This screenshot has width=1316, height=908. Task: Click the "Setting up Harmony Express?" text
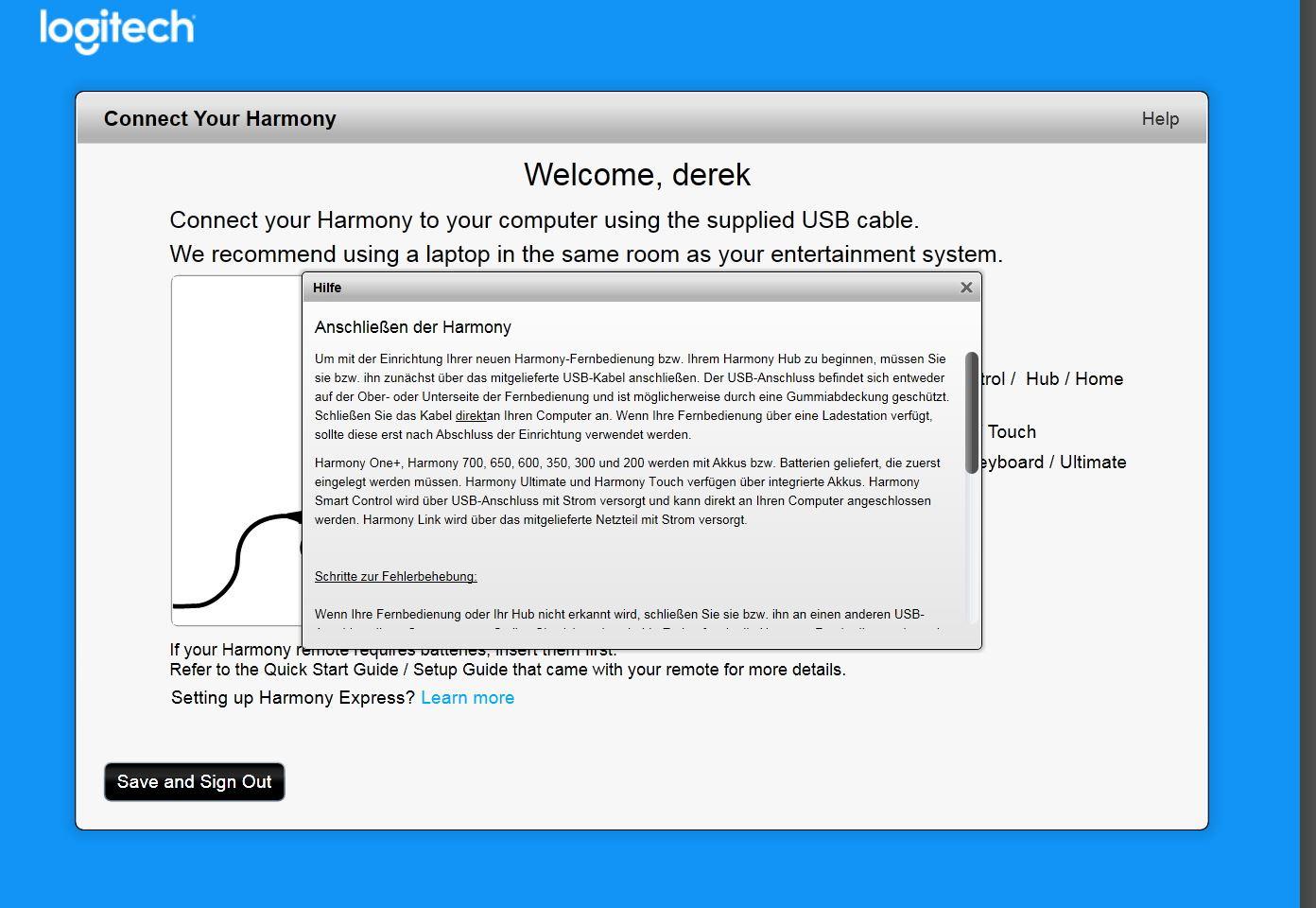point(293,698)
